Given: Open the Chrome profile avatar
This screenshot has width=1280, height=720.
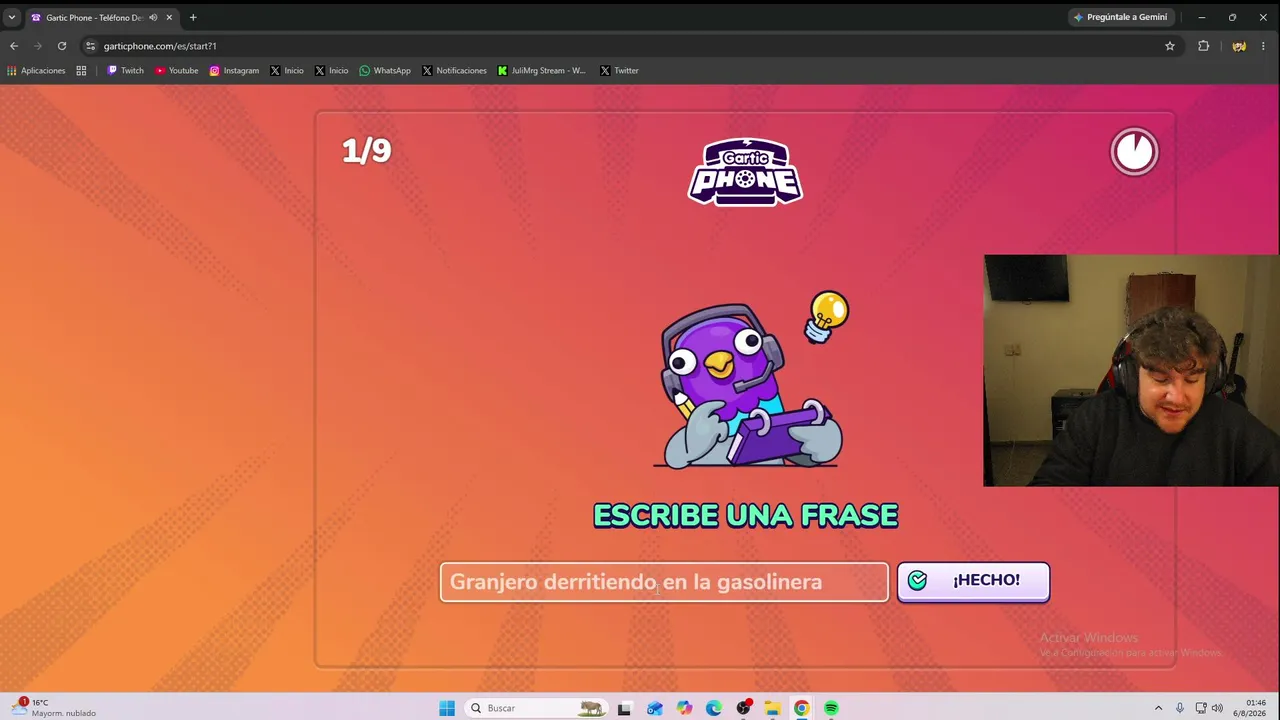Looking at the screenshot, I should (x=1239, y=46).
